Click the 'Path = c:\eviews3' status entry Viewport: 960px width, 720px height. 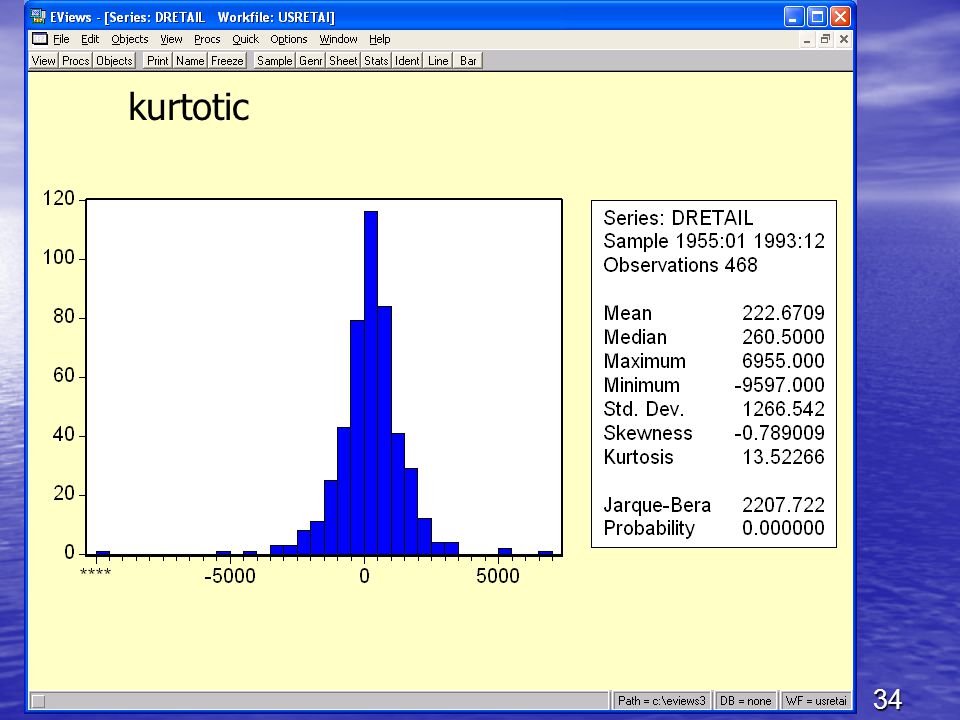click(661, 700)
